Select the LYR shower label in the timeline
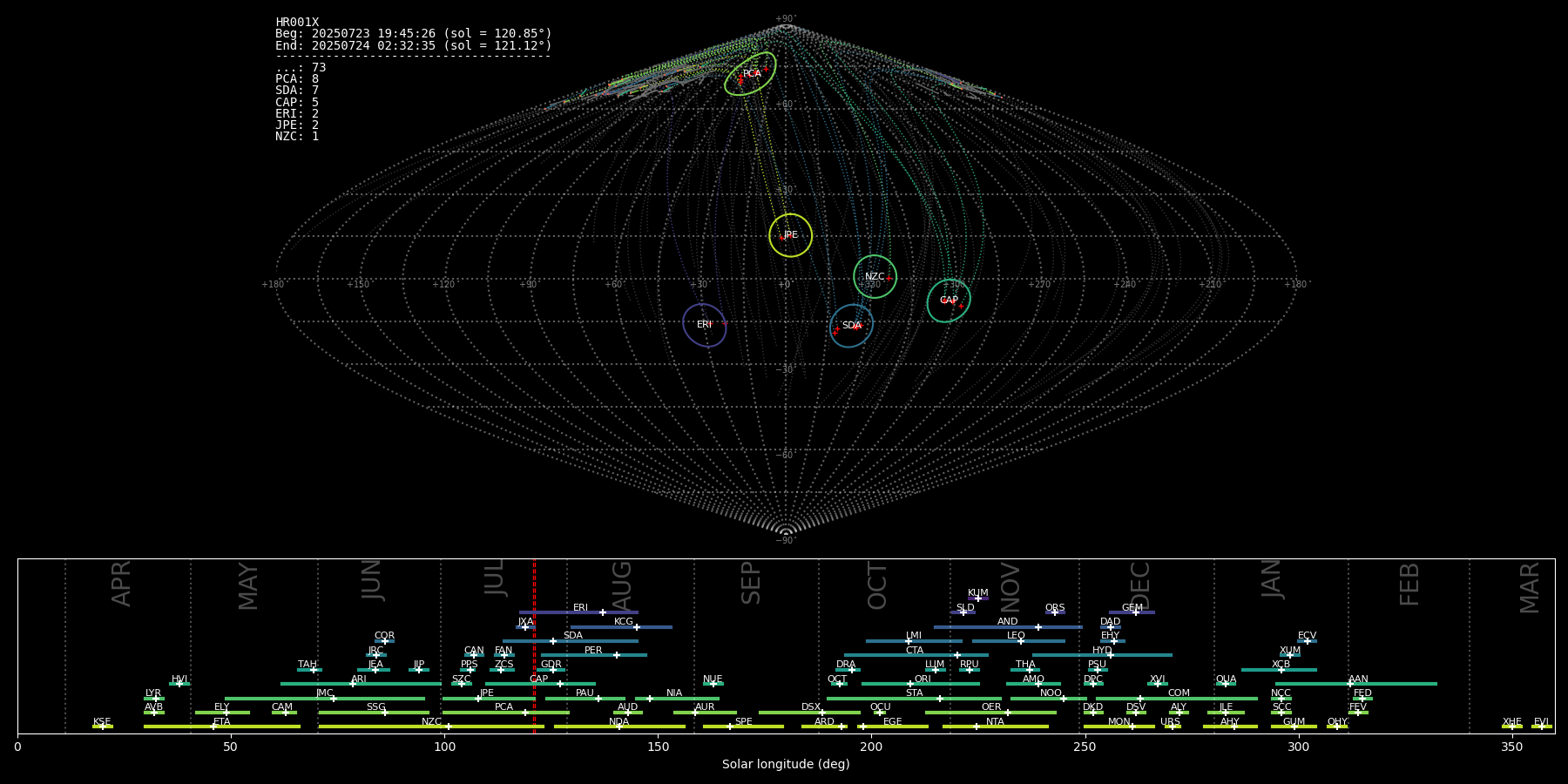The width and height of the screenshot is (1568, 784). point(153,693)
